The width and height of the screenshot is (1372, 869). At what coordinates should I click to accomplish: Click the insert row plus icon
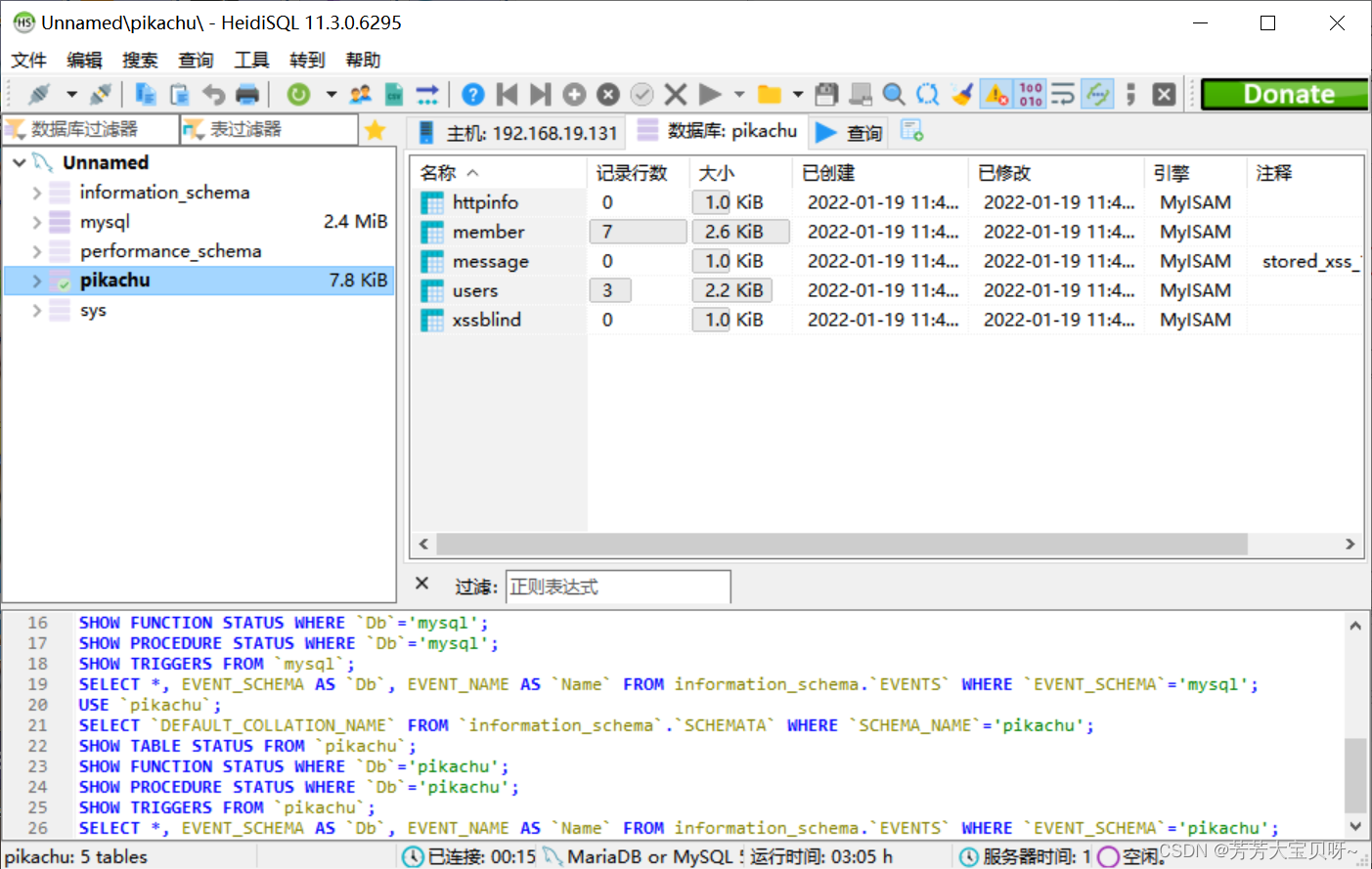pos(574,94)
